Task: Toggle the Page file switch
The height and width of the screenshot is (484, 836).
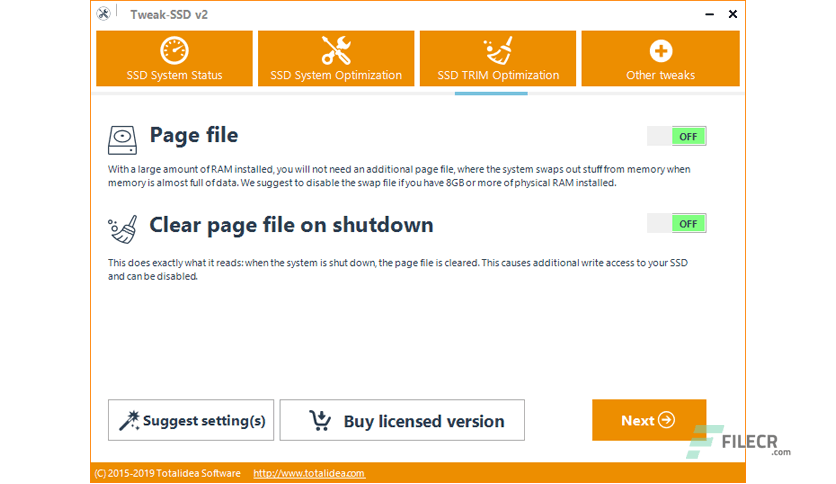Action: click(677, 136)
